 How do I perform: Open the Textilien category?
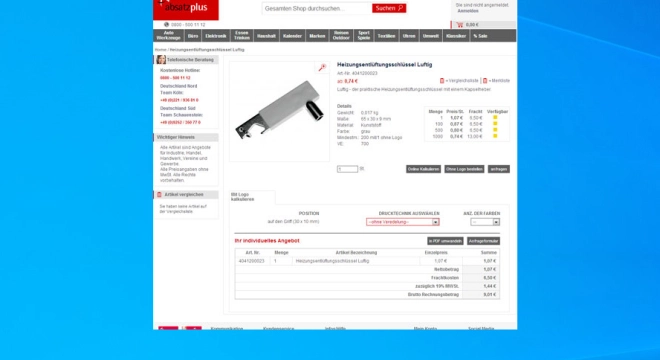pyautogui.click(x=386, y=36)
